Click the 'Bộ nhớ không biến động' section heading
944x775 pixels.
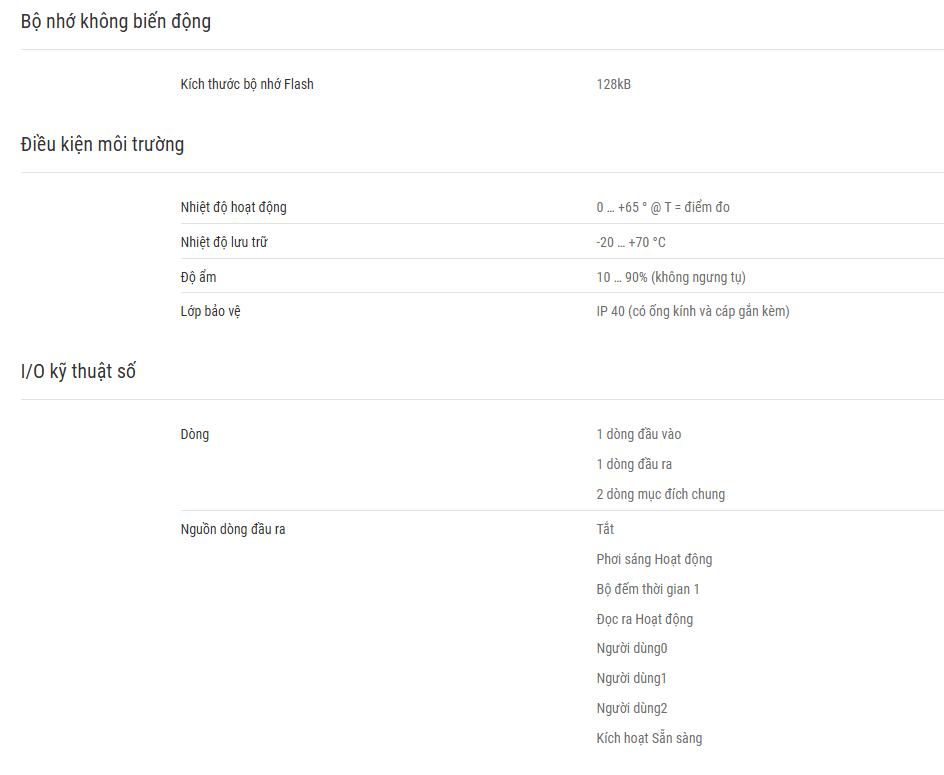(116, 22)
